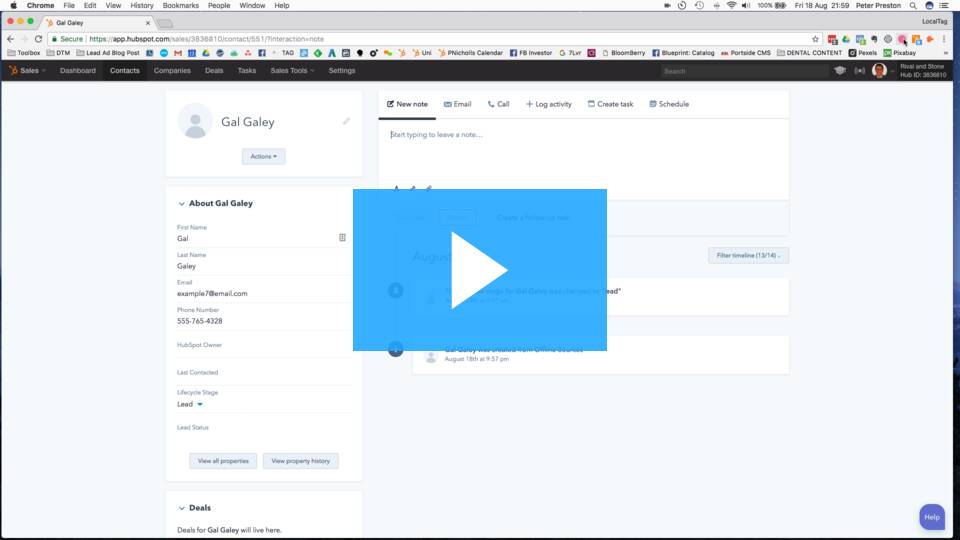
Task: Click the Help bubble button
Action: click(932, 517)
